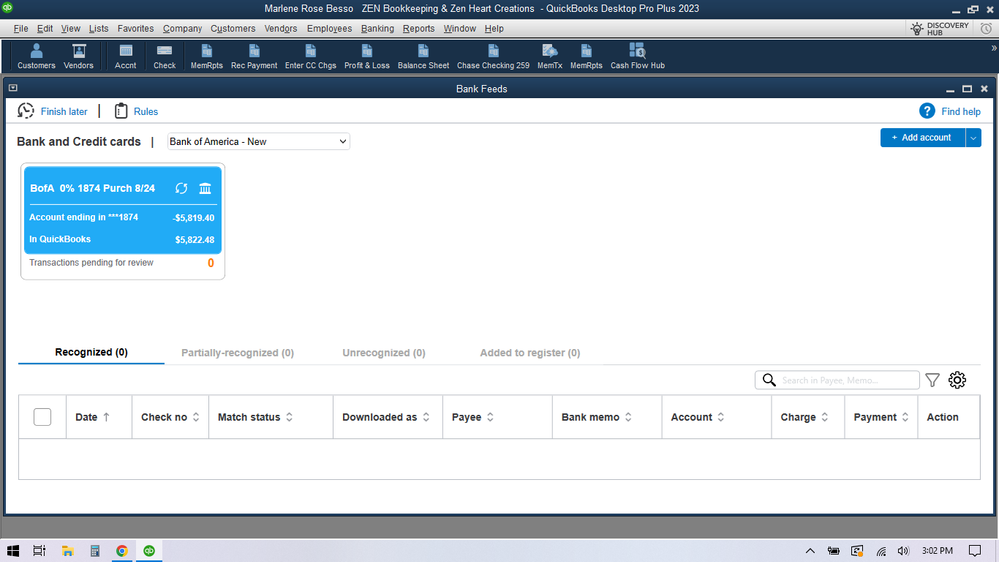Click the pending review count 0
Viewport: 999px width, 562px height.
211,263
